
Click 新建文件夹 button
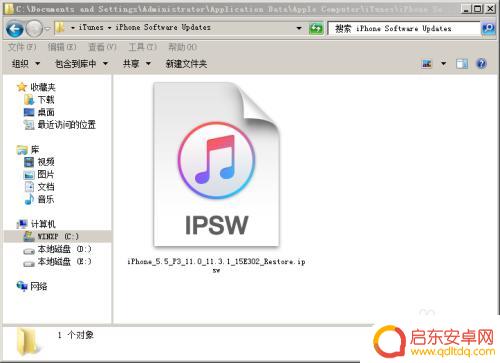pos(186,64)
